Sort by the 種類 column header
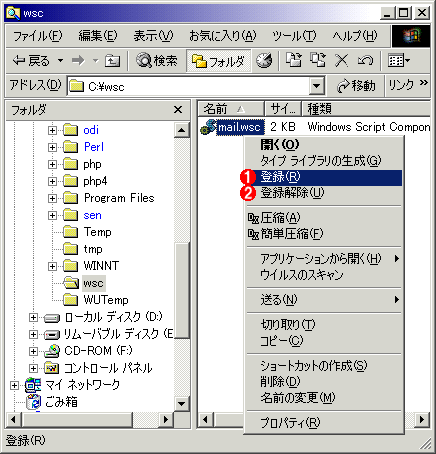 pyautogui.click(x=366, y=109)
